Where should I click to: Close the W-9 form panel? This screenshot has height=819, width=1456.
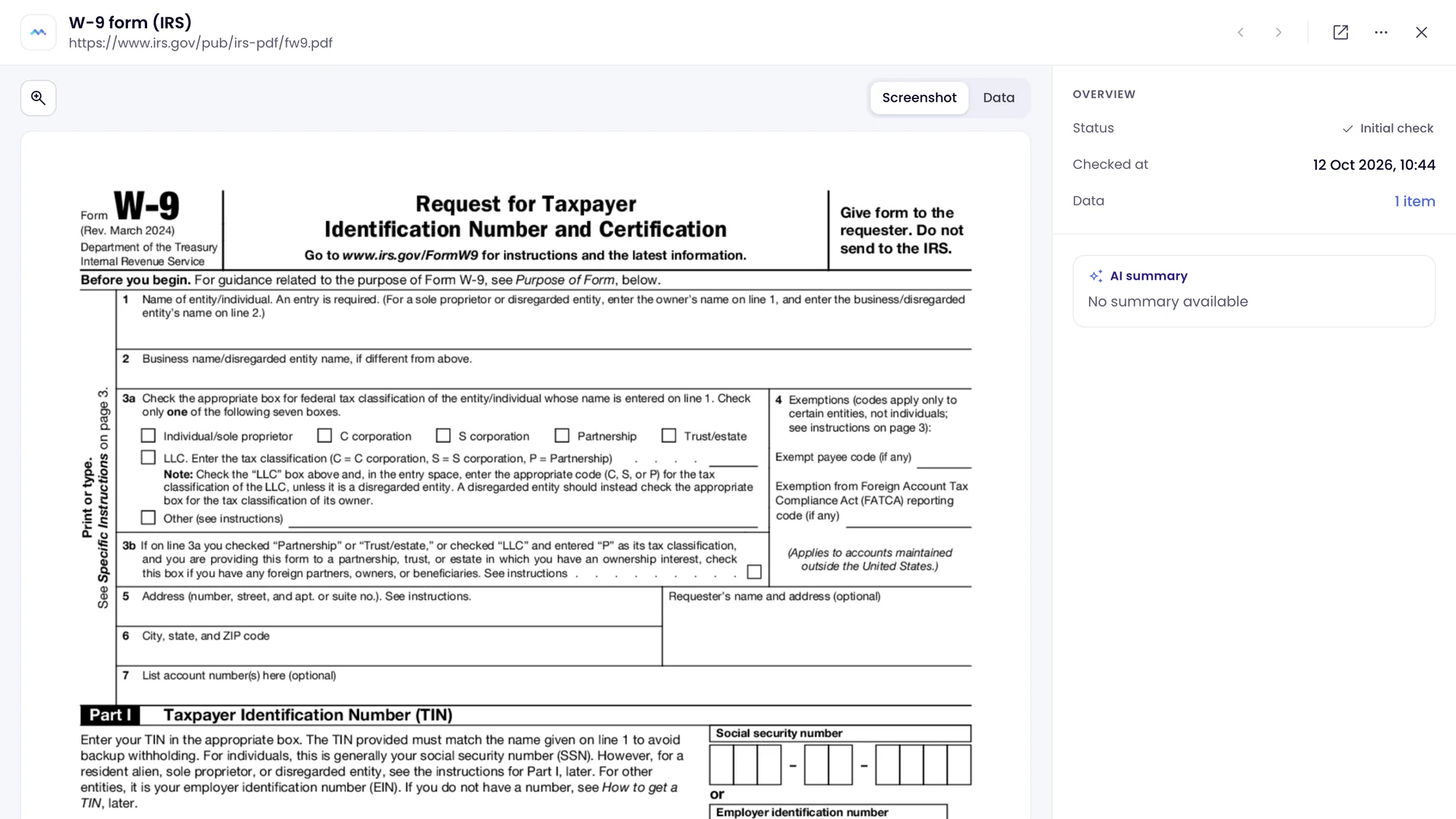(1421, 32)
